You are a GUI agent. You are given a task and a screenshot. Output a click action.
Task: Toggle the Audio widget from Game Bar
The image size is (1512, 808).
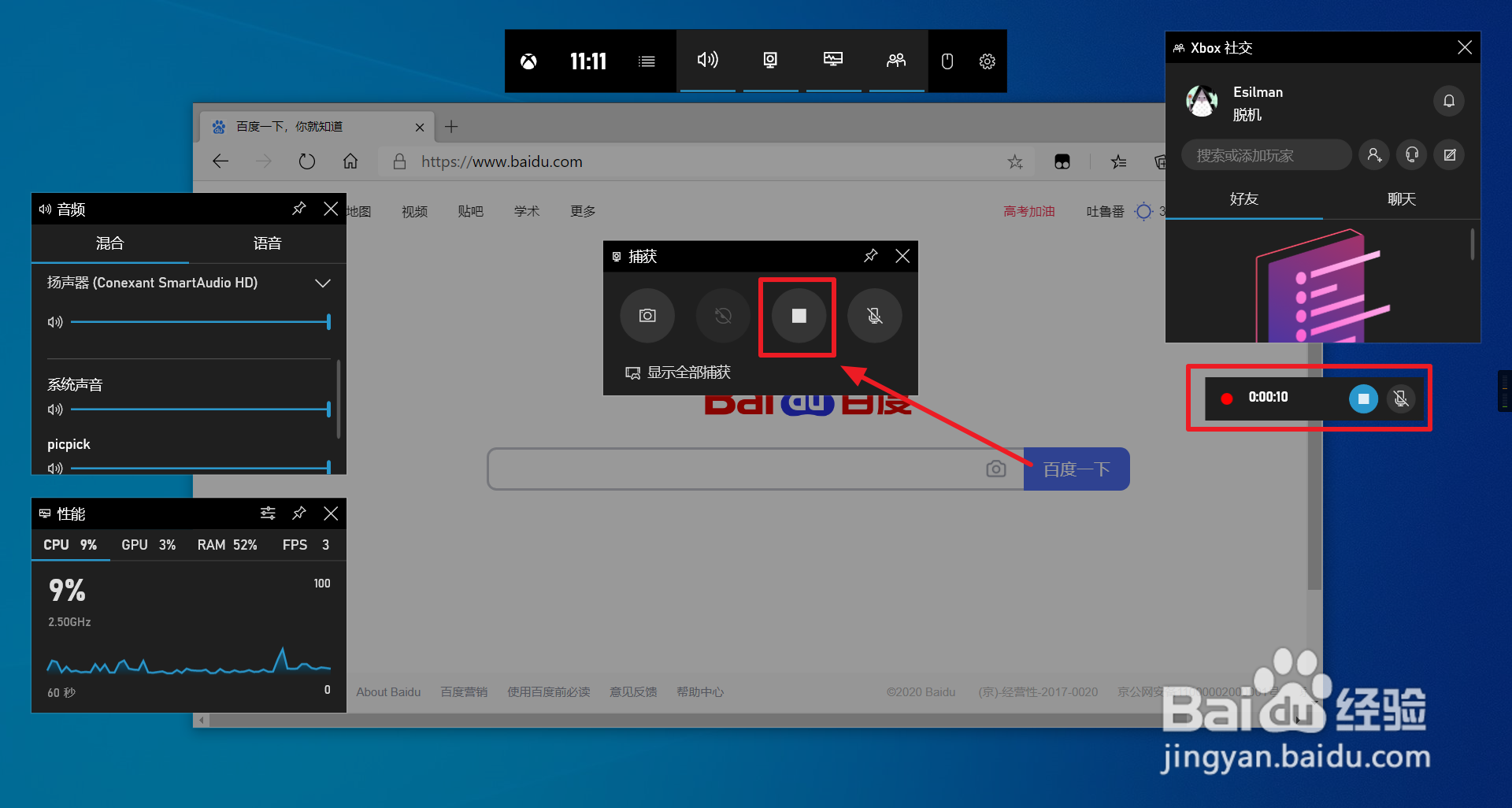[x=707, y=60]
